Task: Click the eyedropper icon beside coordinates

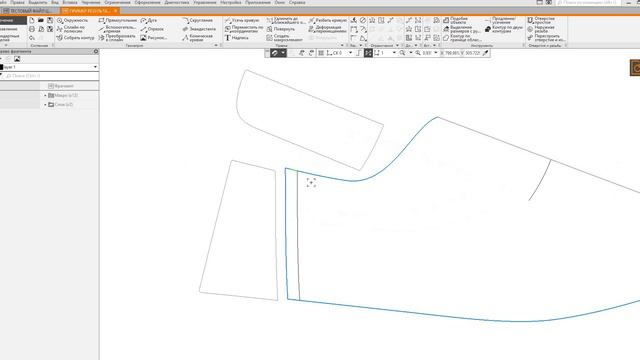Action: click(485, 53)
